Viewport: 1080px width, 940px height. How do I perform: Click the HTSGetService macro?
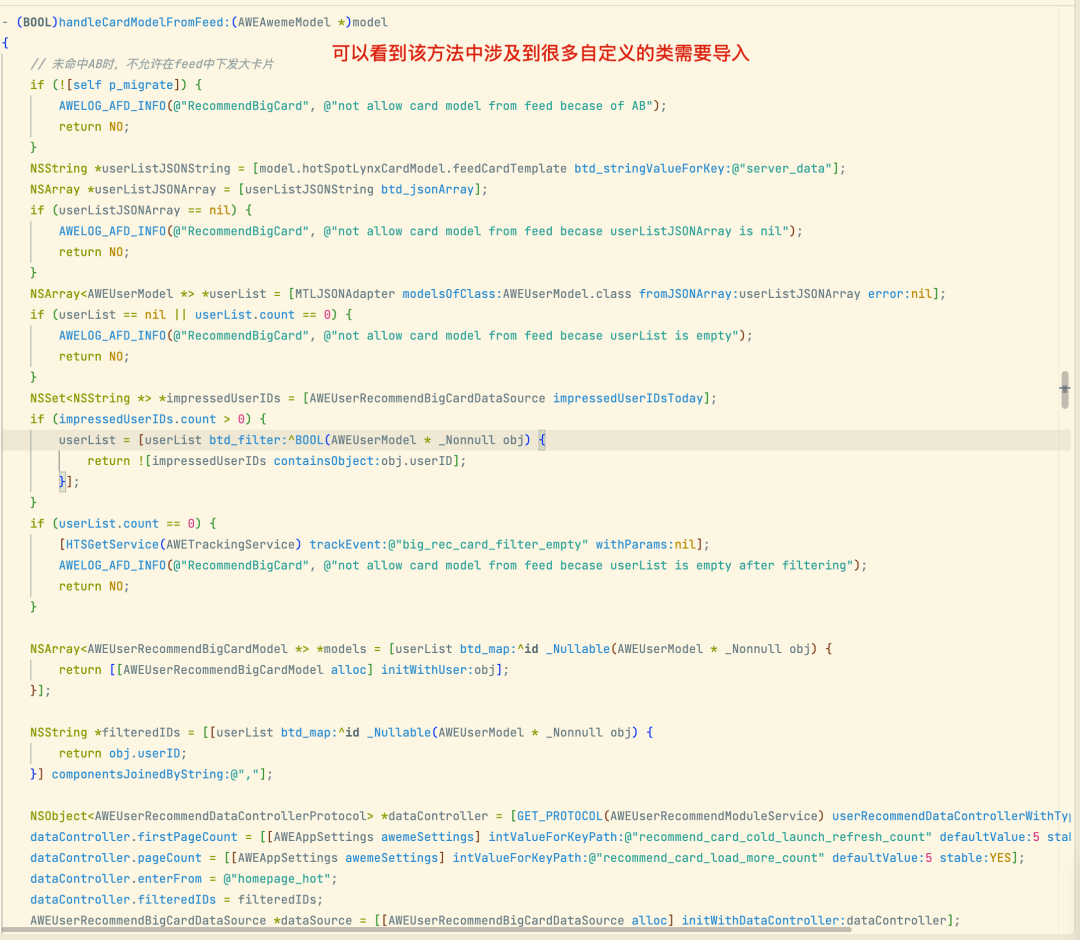(110, 544)
